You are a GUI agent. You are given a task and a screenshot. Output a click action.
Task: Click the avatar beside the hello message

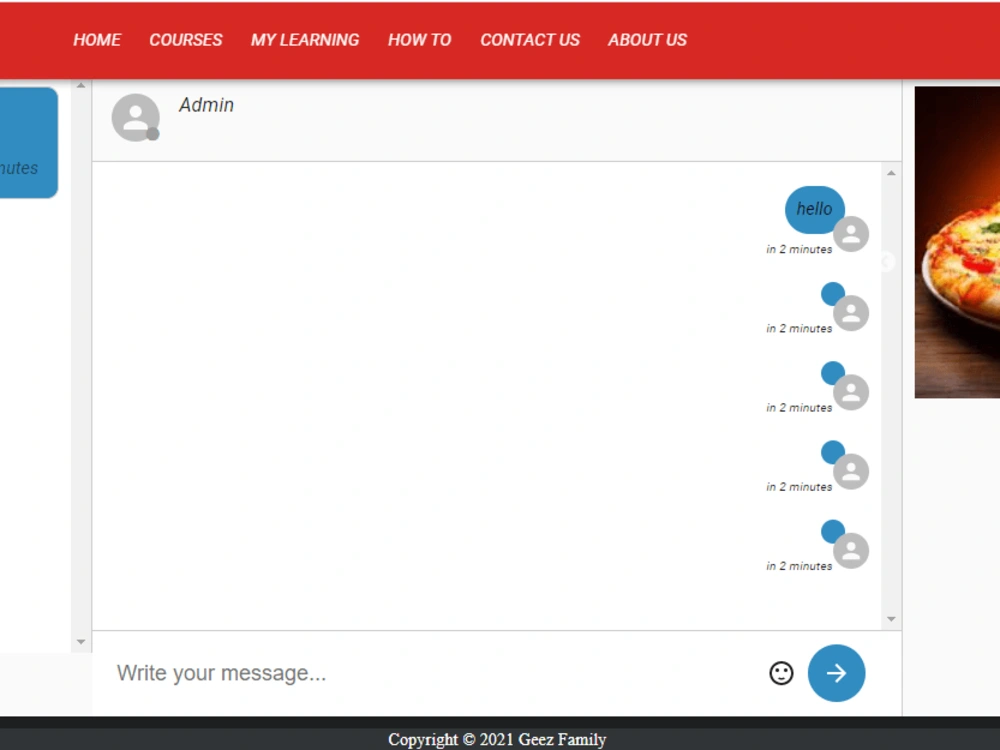pyautogui.click(x=851, y=234)
